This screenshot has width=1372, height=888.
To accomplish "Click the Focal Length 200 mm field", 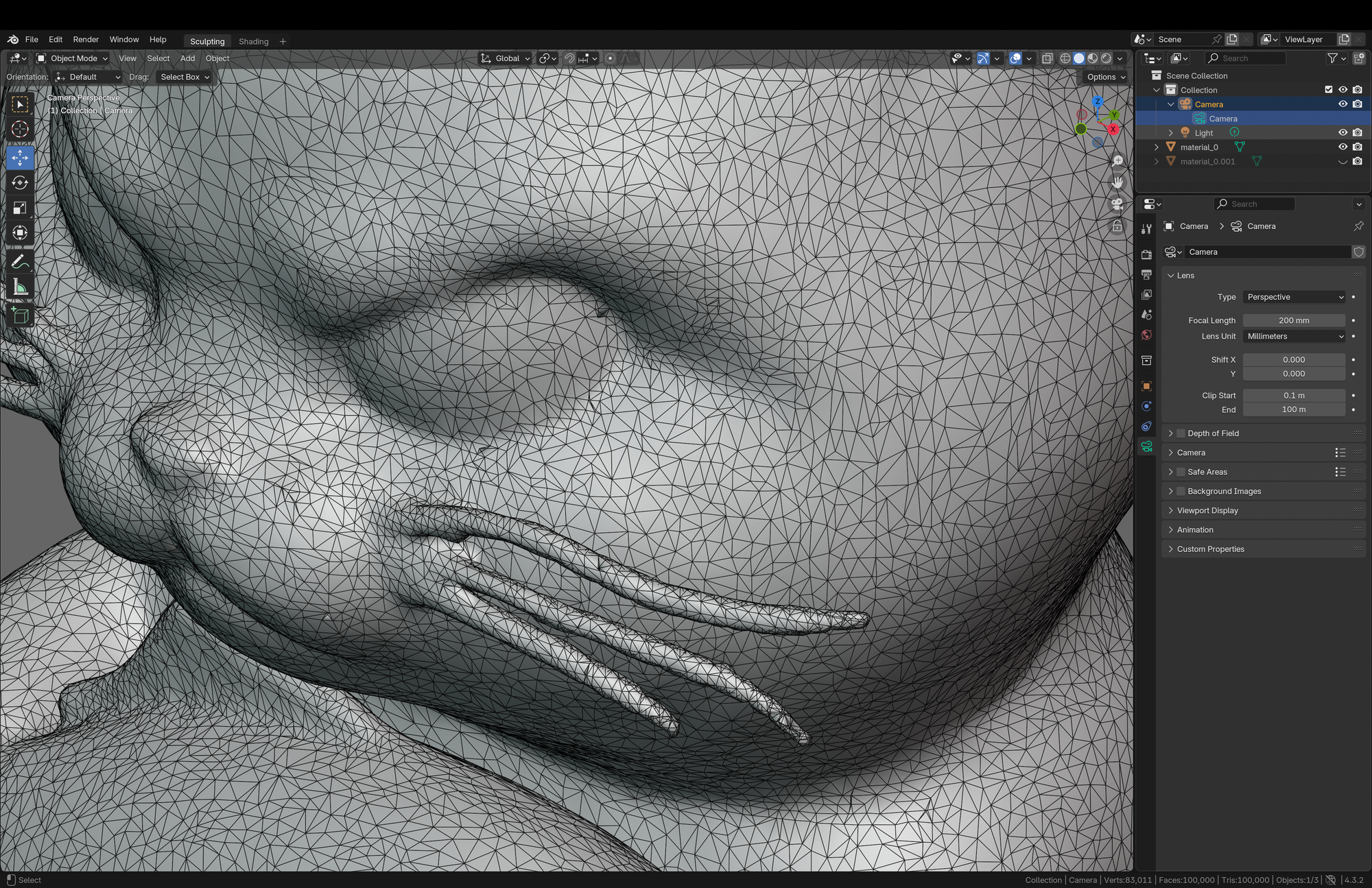I will pyautogui.click(x=1293, y=320).
